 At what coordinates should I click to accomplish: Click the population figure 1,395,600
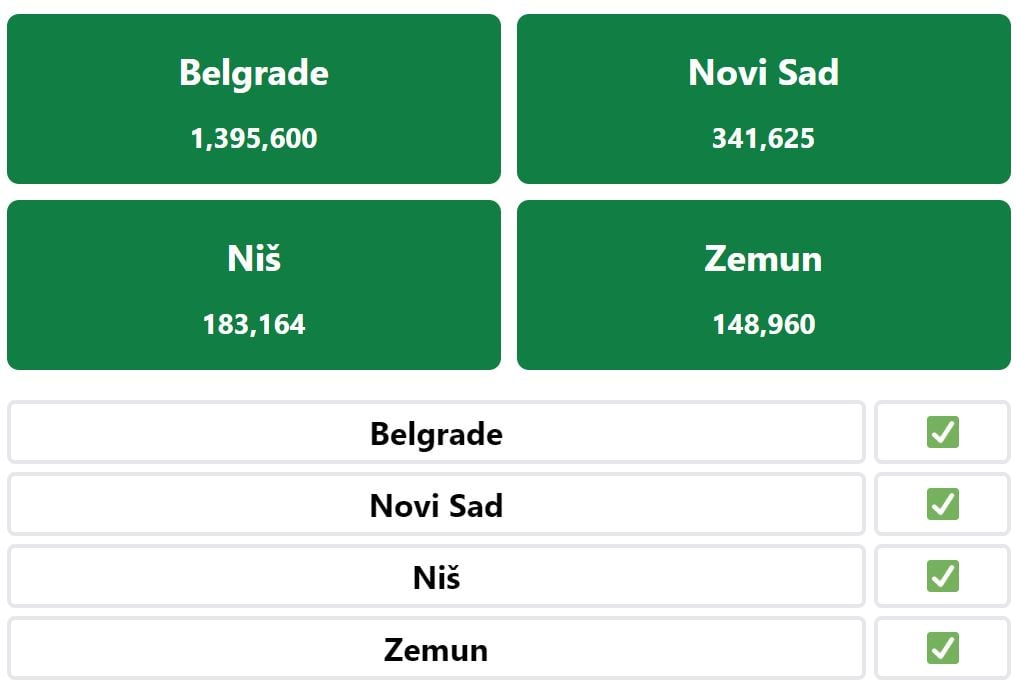click(254, 139)
